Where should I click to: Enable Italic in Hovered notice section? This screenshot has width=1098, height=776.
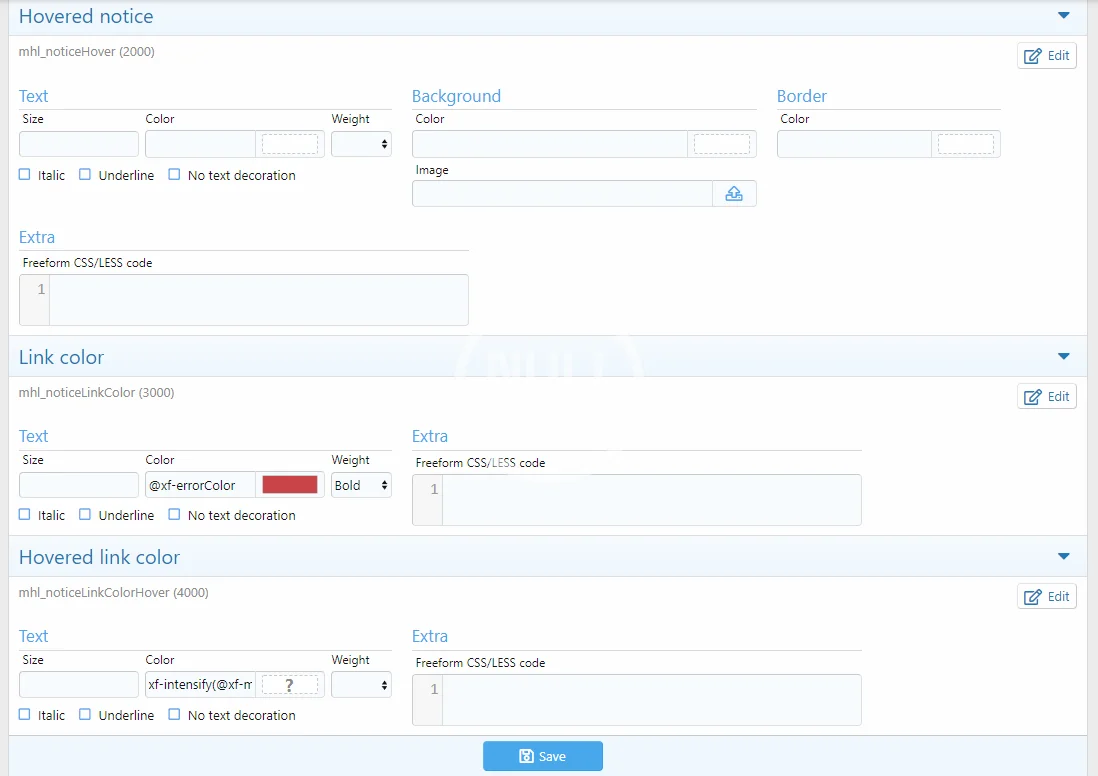tap(25, 175)
